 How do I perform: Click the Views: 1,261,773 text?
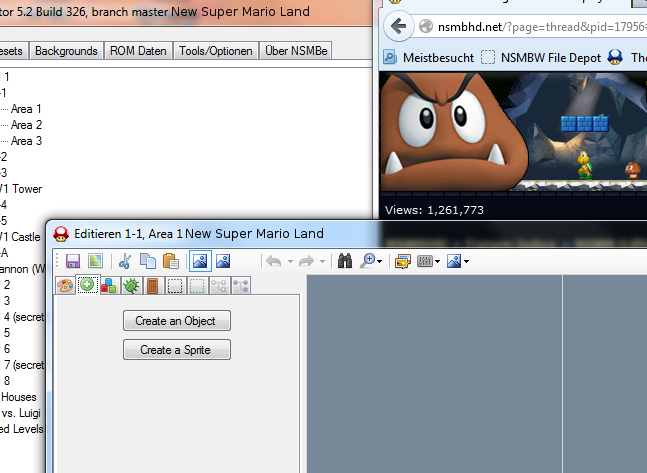click(434, 210)
